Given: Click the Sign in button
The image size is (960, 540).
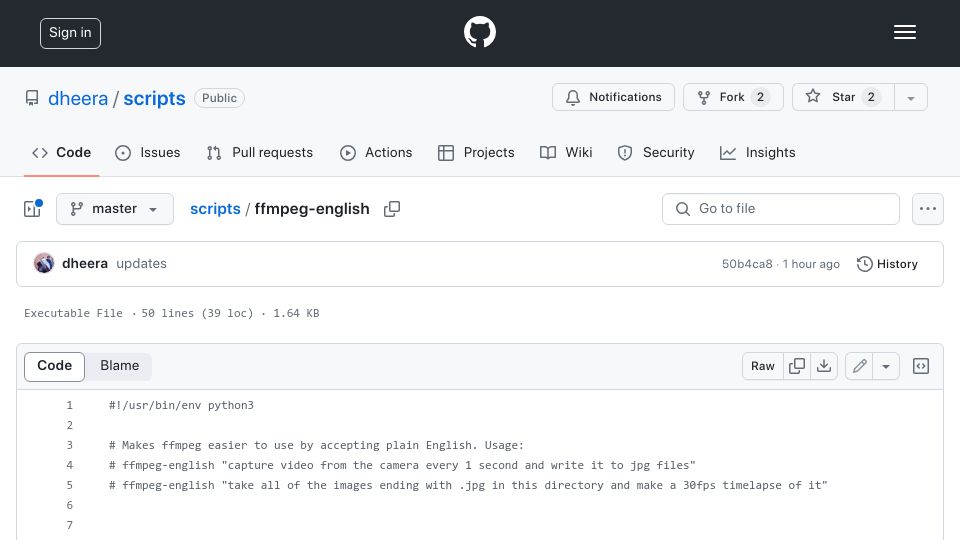Looking at the screenshot, I should [70, 33].
